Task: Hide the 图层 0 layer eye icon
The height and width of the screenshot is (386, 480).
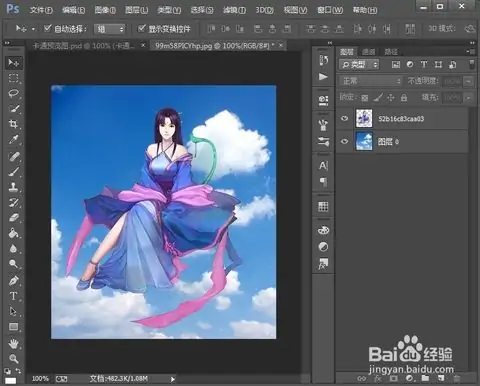Action: (x=345, y=141)
